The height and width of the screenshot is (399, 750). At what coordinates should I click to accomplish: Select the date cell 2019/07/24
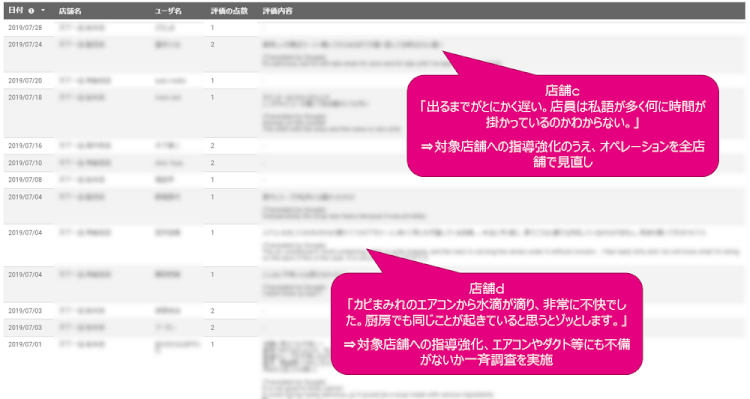point(25,44)
